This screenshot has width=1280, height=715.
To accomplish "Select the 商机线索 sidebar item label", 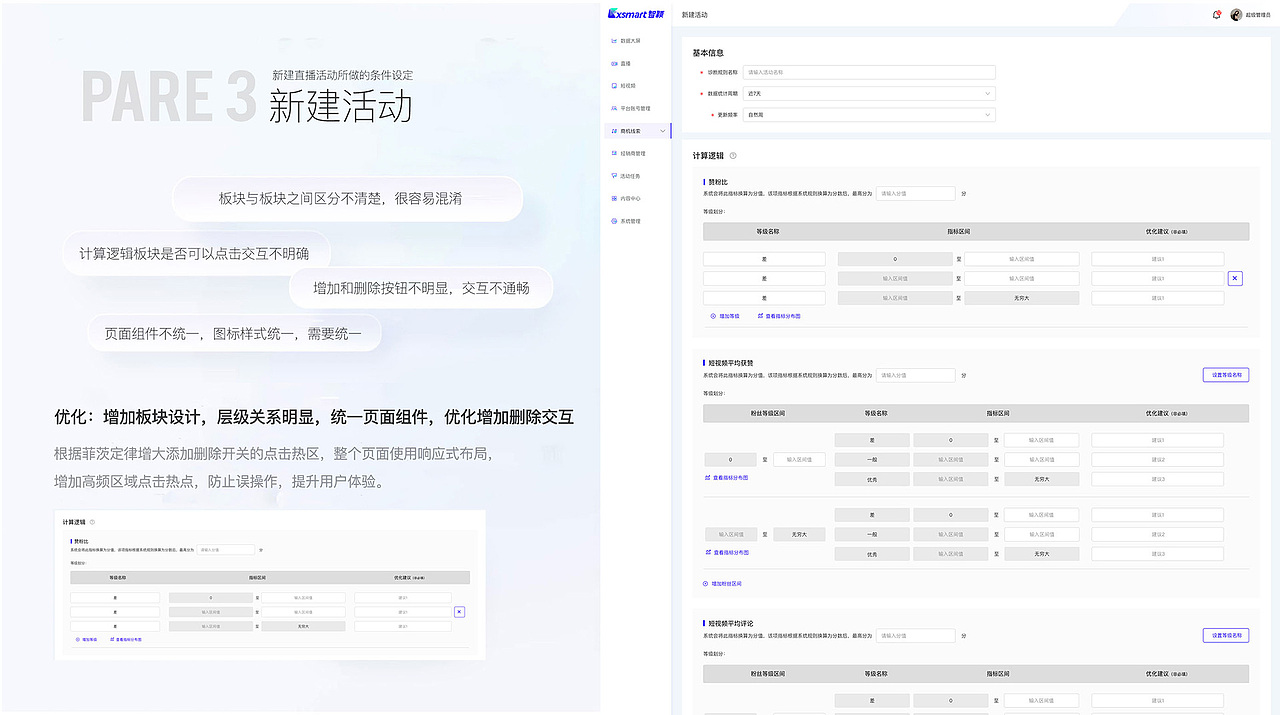I will (x=631, y=131).
